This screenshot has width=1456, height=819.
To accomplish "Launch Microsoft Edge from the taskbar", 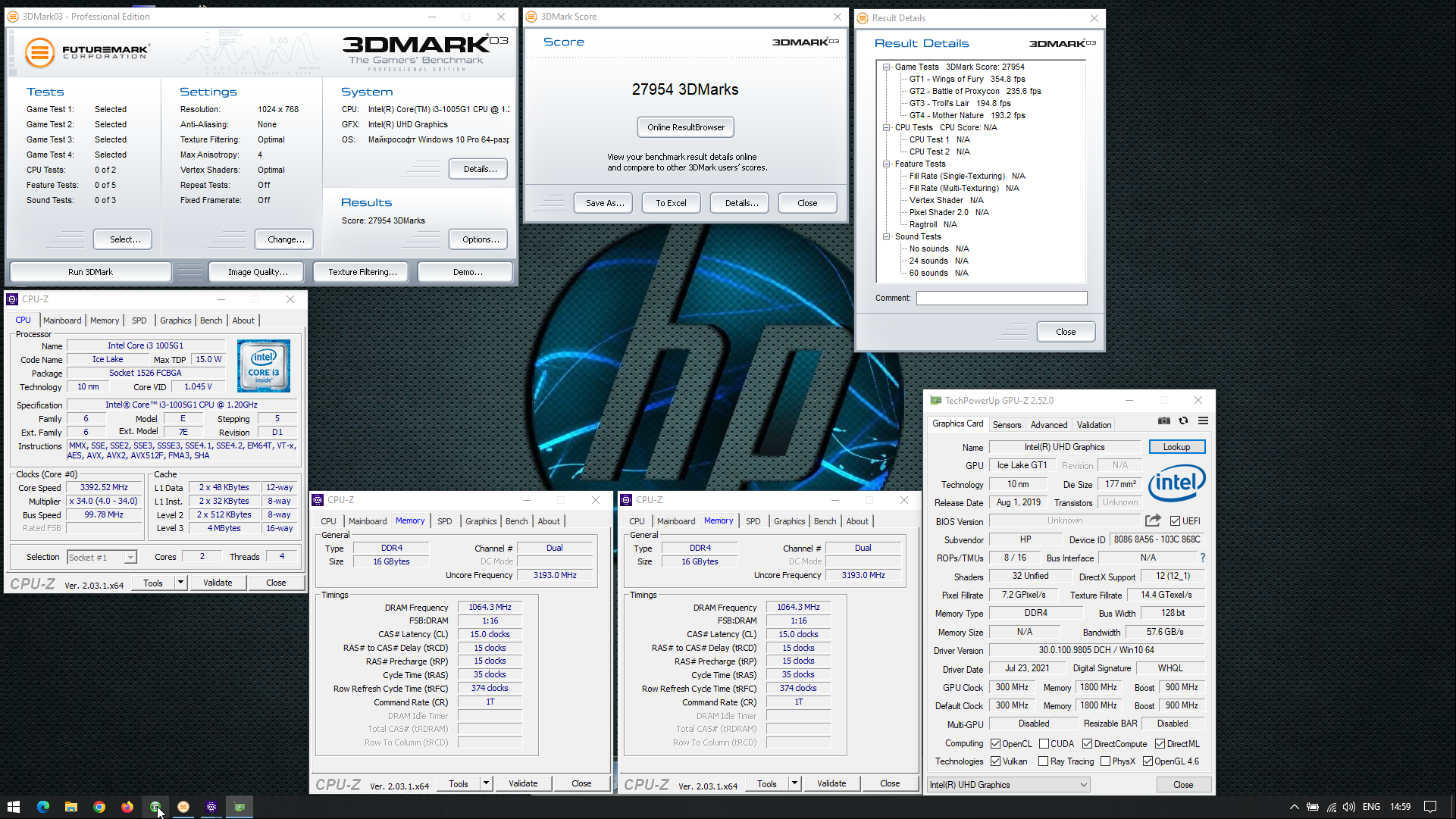I will coord(42,807).
